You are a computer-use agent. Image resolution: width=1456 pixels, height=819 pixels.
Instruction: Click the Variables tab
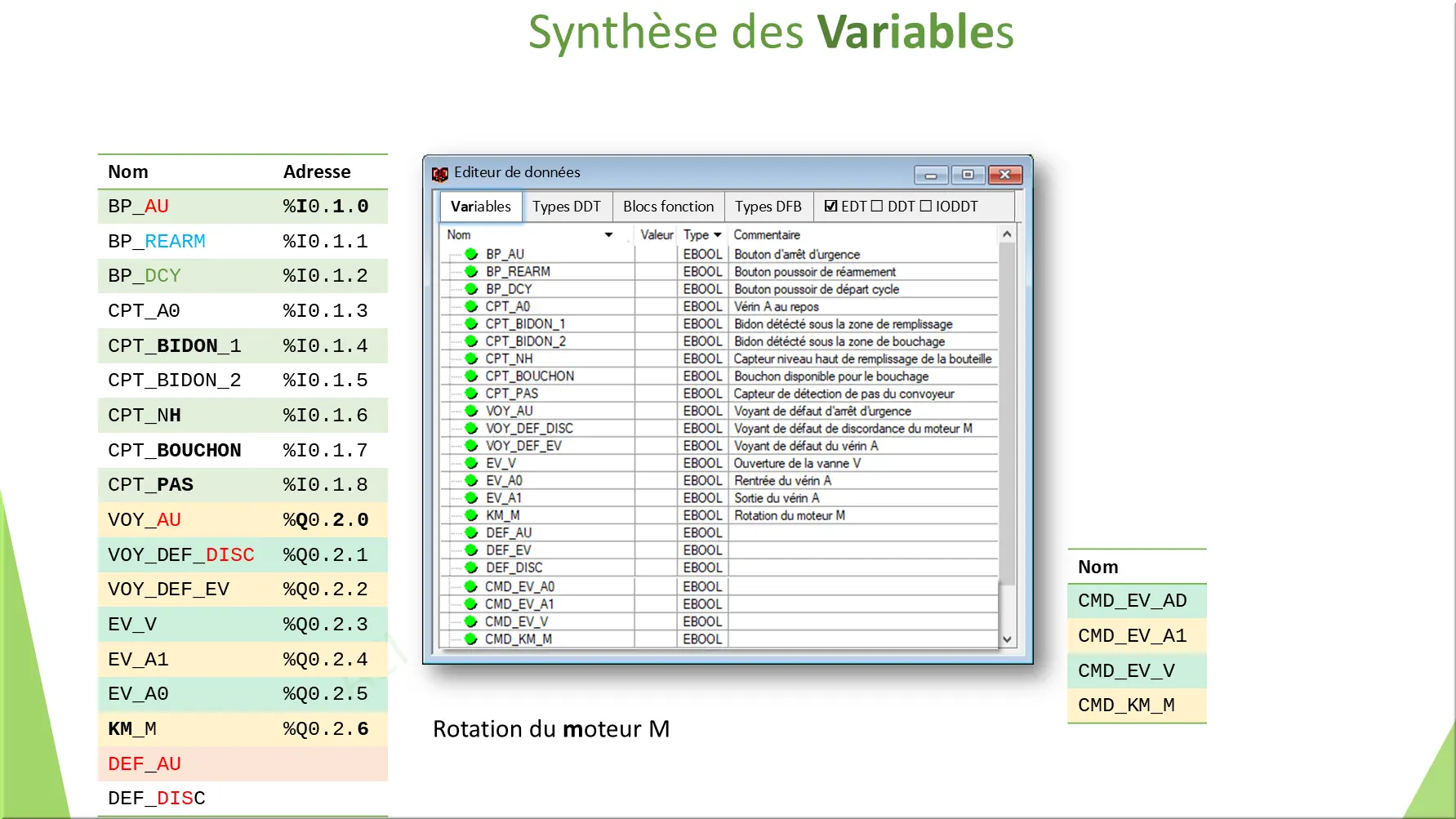pos(480,206)
